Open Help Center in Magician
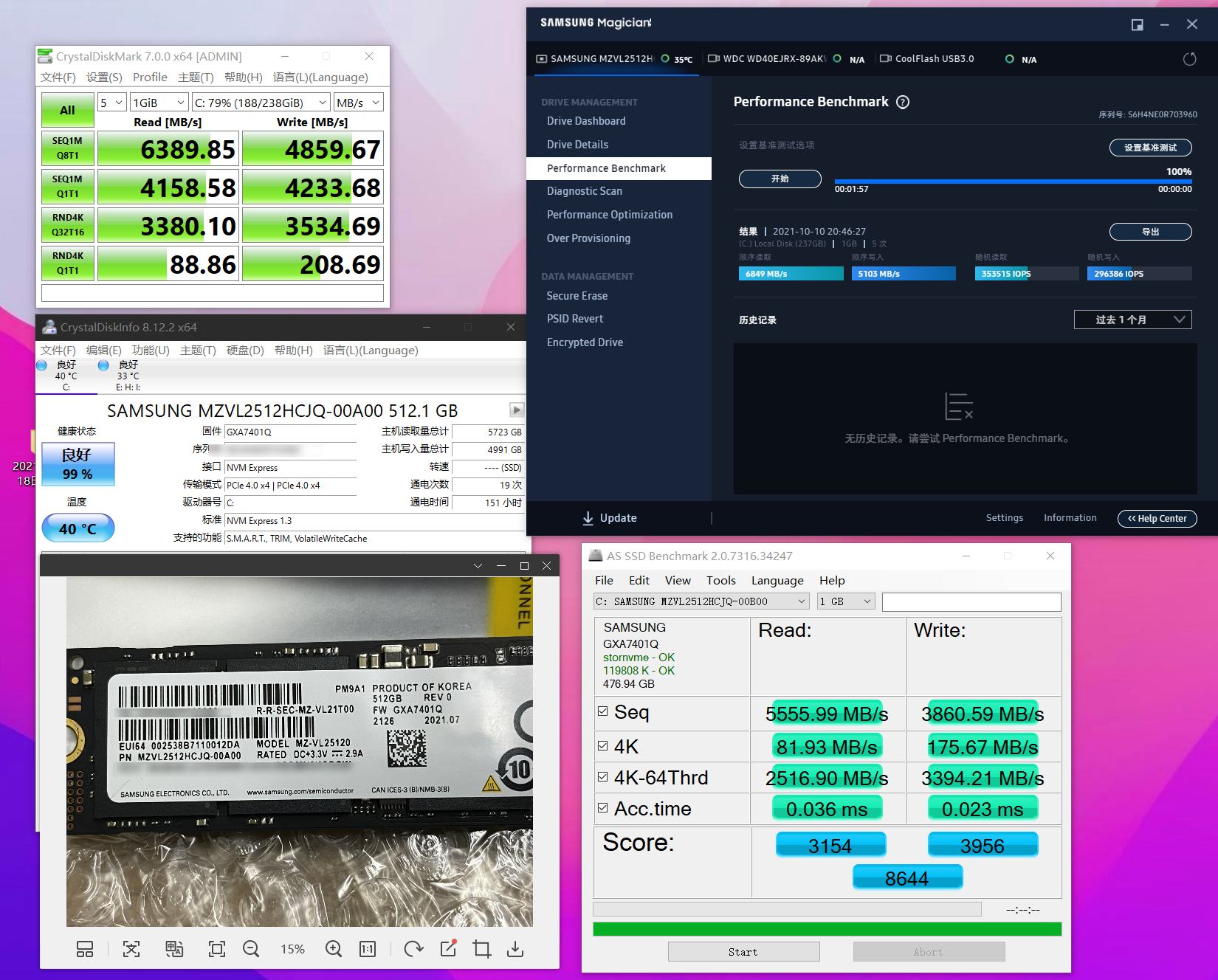 (x=1157, y=518)
